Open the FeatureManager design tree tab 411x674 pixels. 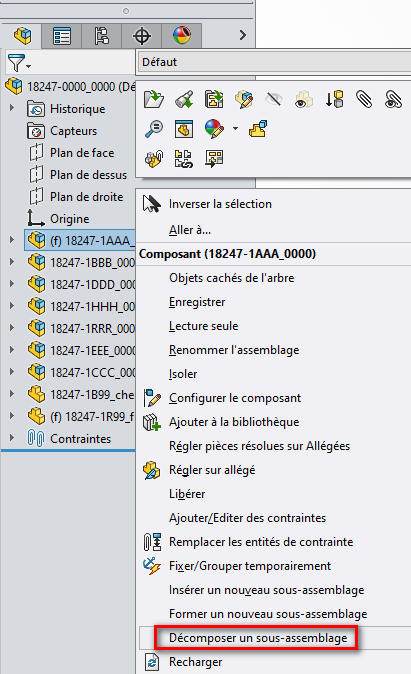tap(22, 36)
